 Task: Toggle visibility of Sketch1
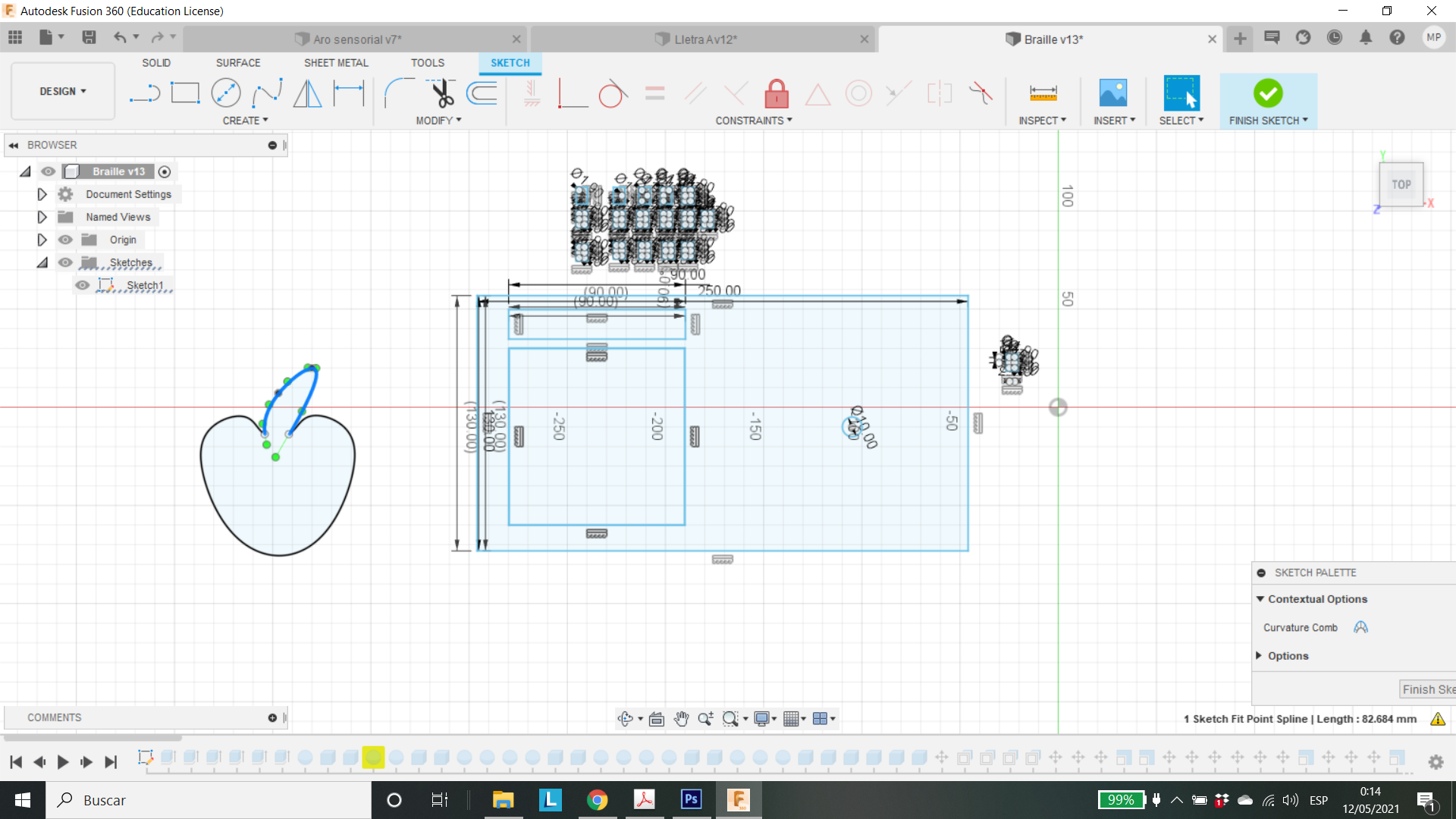82,285
